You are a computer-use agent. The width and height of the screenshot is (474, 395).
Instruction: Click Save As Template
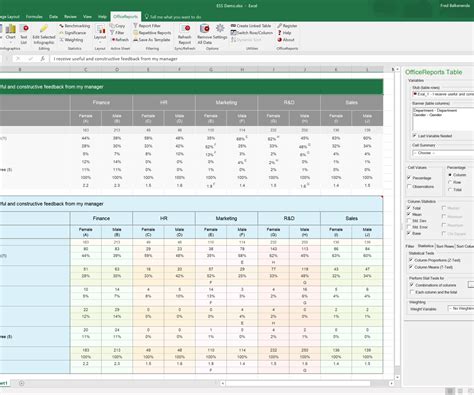[x=152, y=40]
